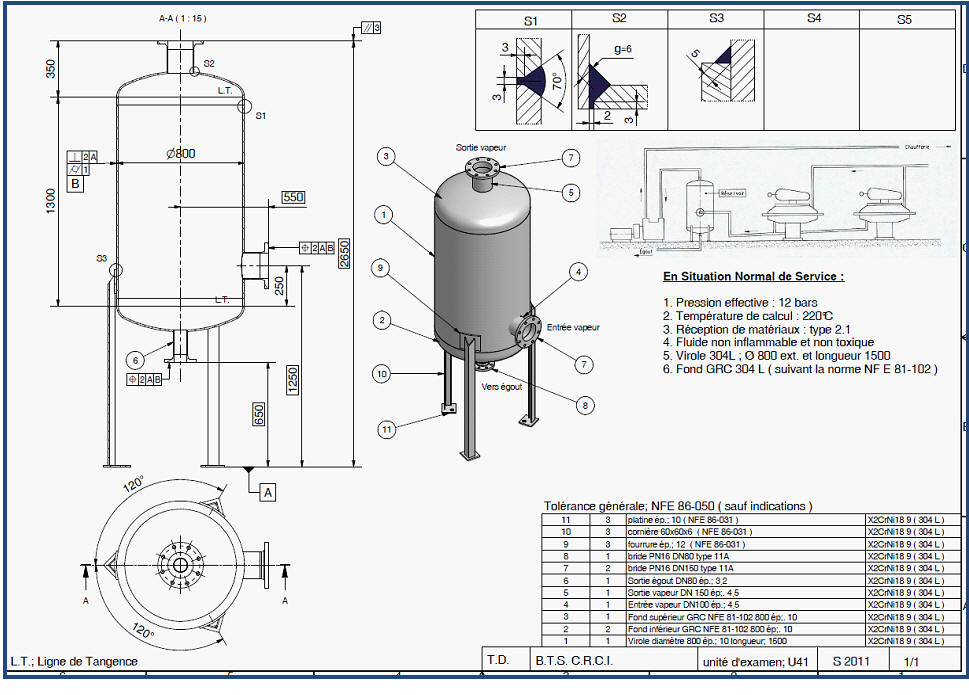
Task: Click row Virole diamètre 800 longueur 1500
Action: [x=751, y=641]
